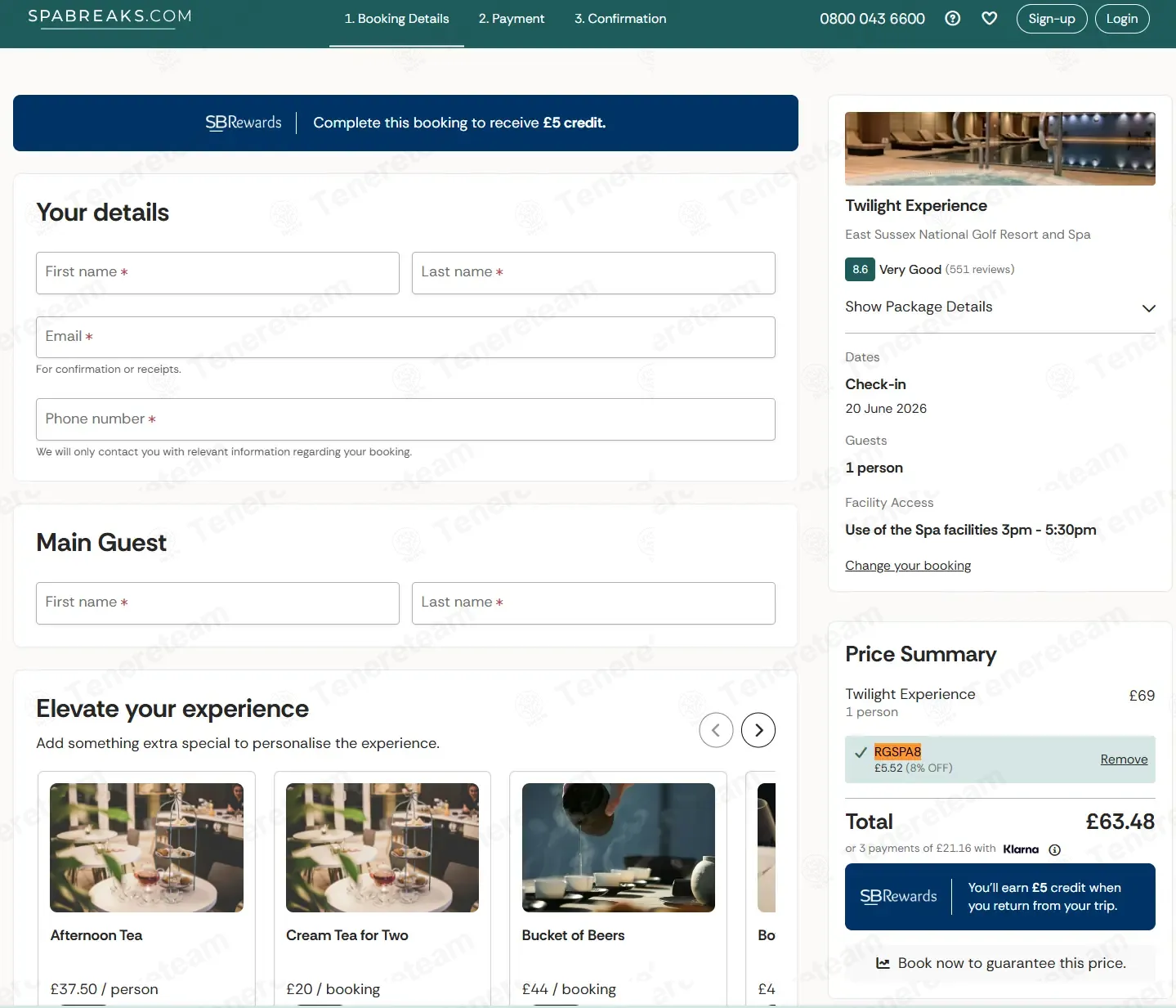Click the You'll earn £5 credit message

(x=1044, y=897)
